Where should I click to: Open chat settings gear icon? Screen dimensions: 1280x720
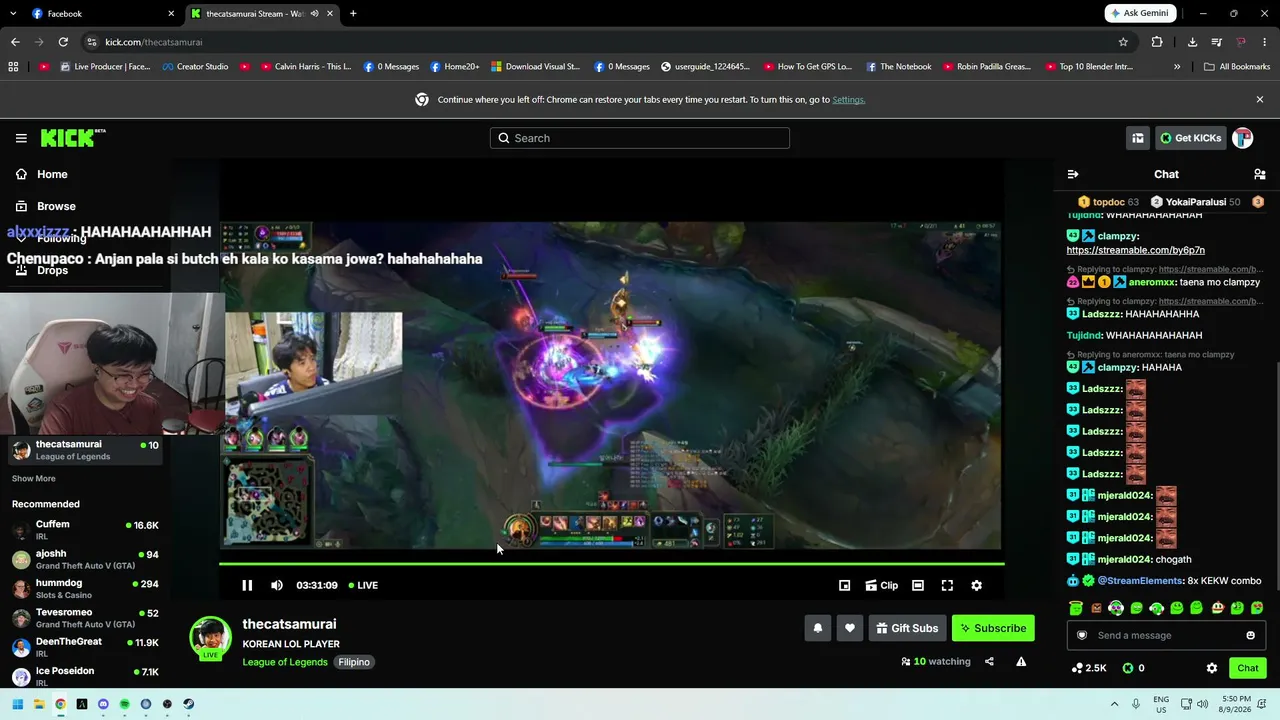(x=1212, y=668)
